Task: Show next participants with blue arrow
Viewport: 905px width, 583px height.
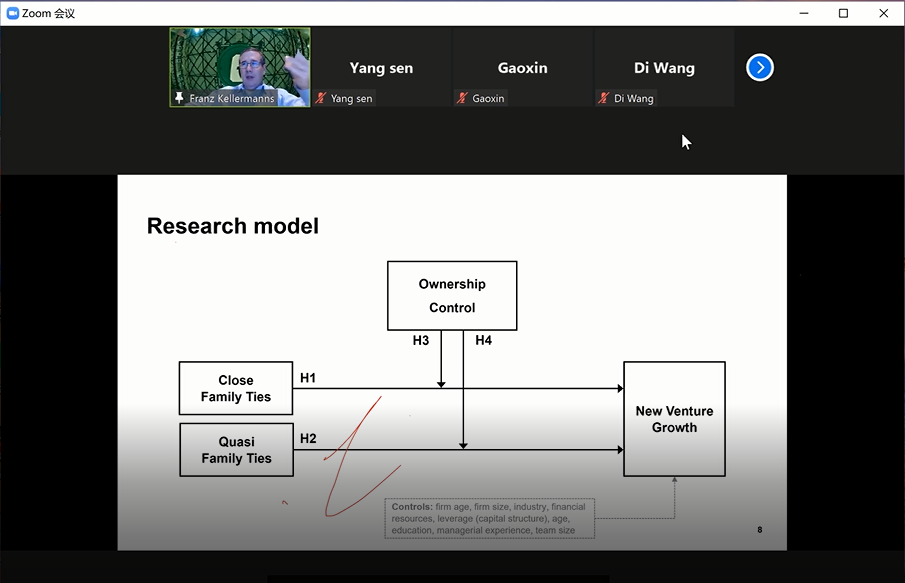Action: [760, 68]
